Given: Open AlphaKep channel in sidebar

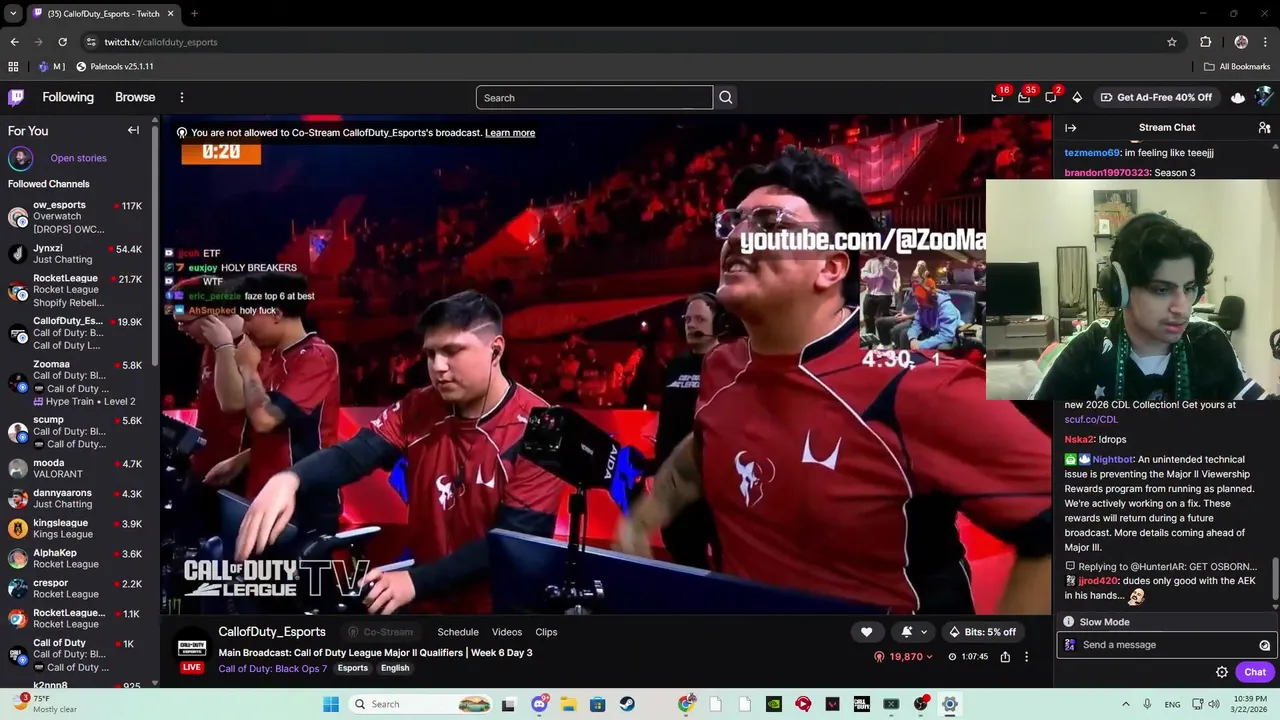Looking at the screenshot, I should [x=75, y=558].
